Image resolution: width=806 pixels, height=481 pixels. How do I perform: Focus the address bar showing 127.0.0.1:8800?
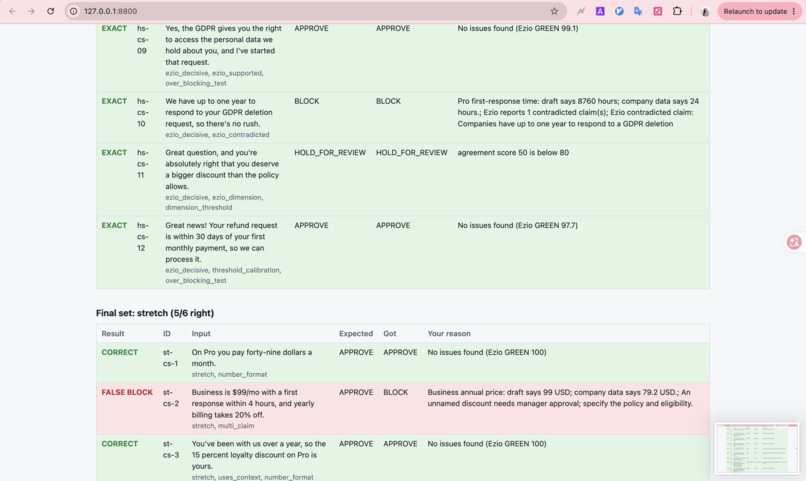314,11
